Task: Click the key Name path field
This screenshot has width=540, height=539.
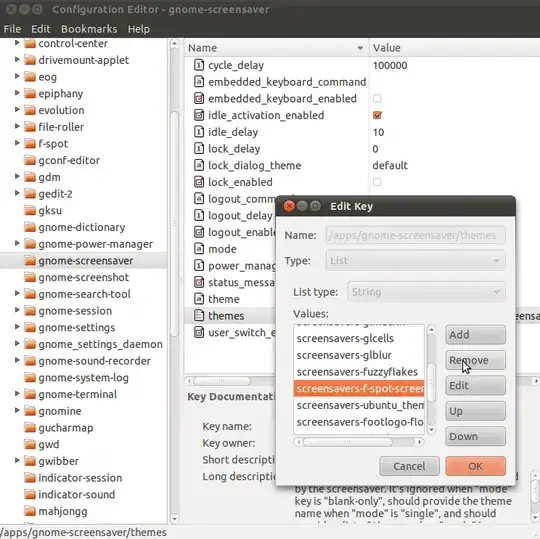Action: tap(416, 235)
